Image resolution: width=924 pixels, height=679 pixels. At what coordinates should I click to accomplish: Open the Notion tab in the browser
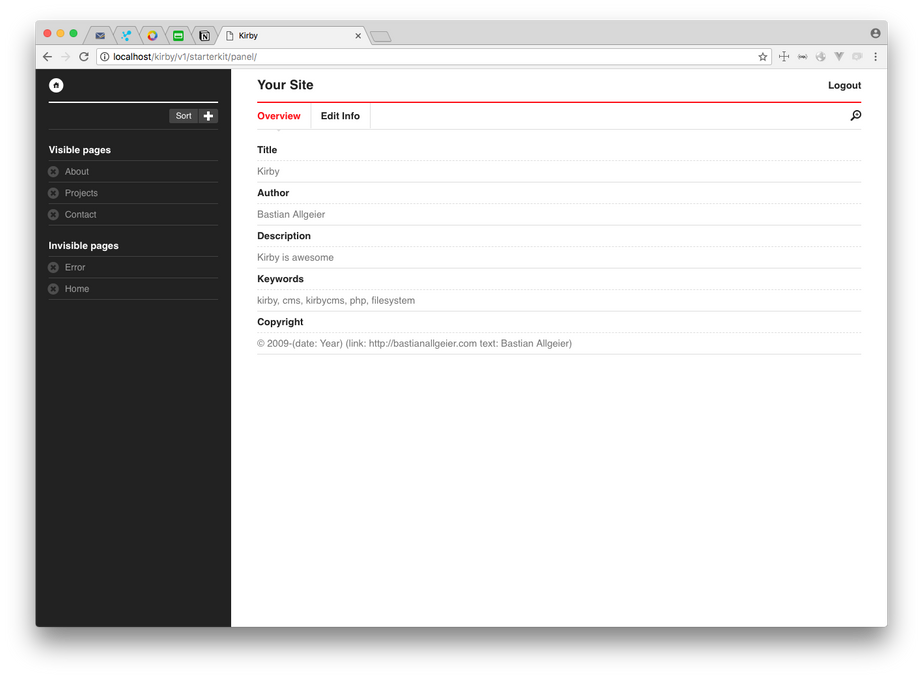coord(203,34)
